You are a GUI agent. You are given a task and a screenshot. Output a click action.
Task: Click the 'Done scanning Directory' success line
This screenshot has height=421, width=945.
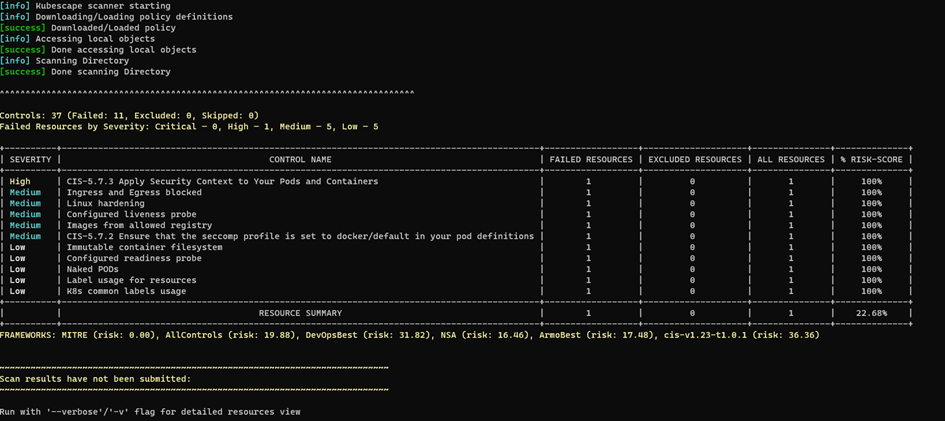point(85,72)
